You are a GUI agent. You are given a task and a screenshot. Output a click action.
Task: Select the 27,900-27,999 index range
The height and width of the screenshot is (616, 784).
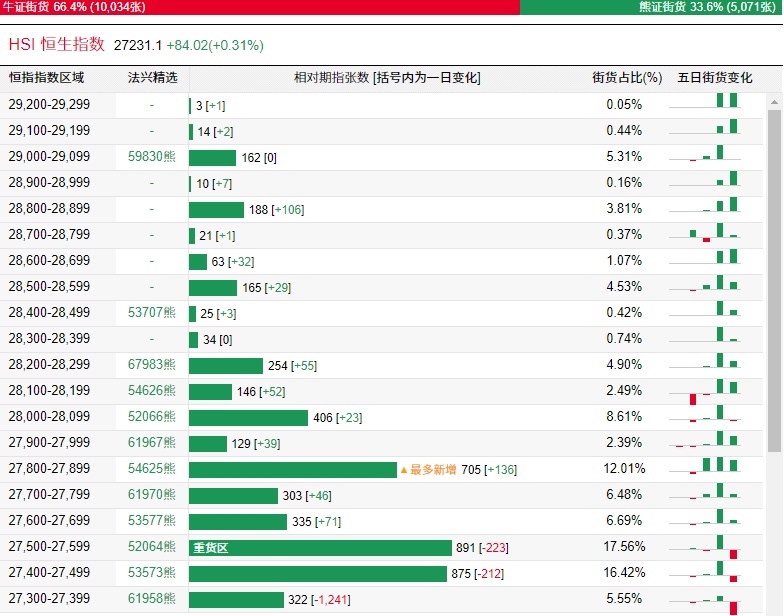click(49, 442)
